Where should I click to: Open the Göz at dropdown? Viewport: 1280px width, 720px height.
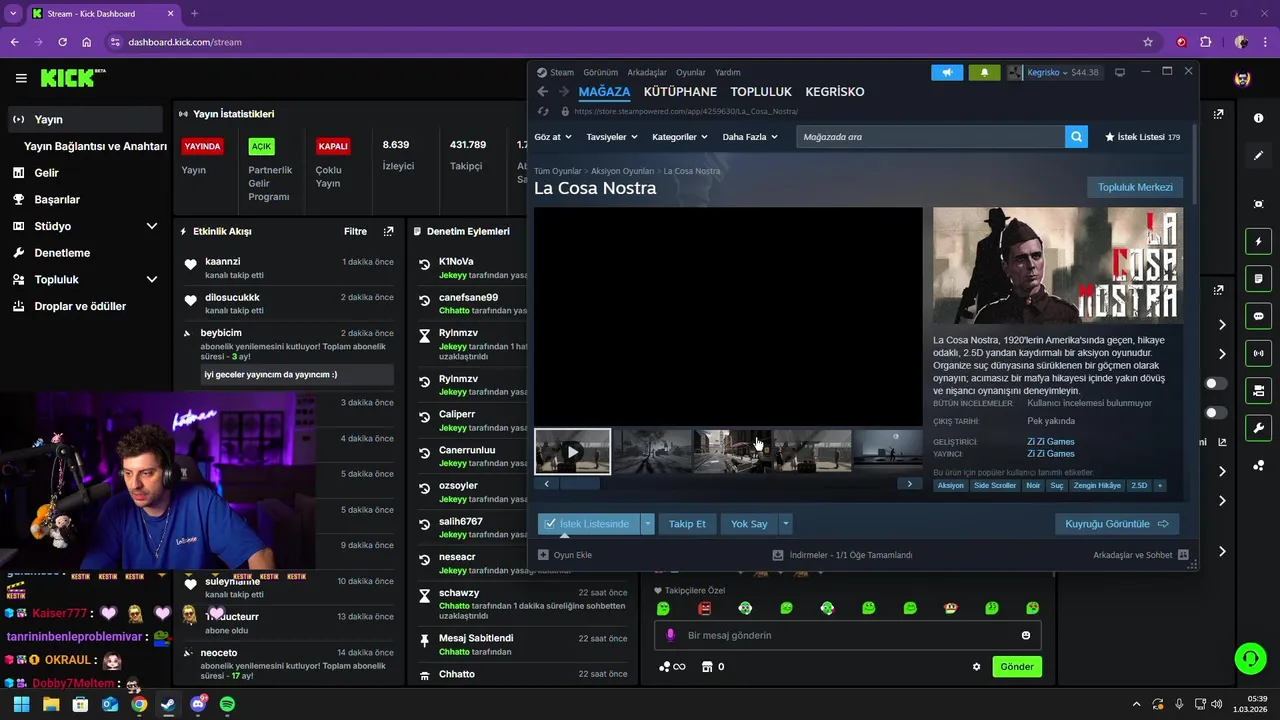553,137
